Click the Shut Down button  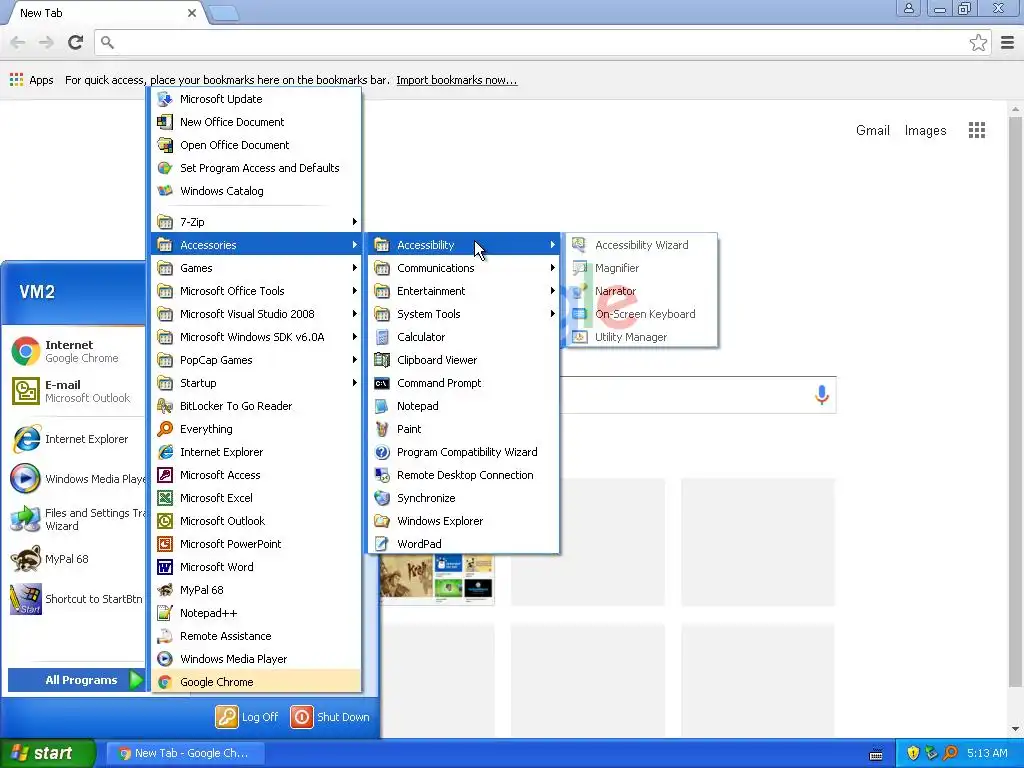[x=330, y=717]
